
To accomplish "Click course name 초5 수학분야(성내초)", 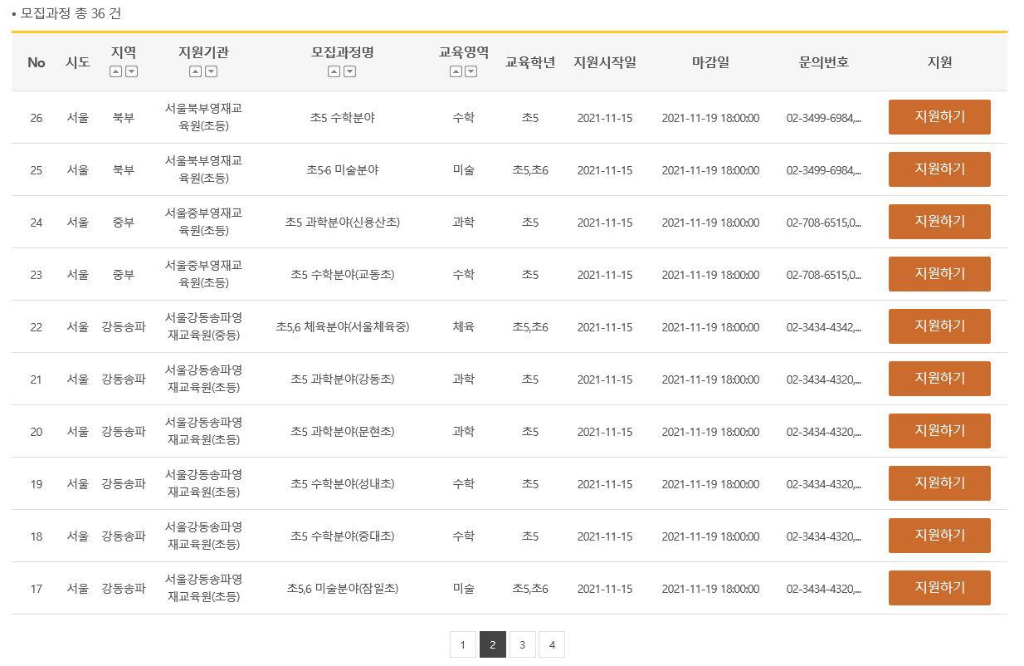I will (x=342, y=484).
